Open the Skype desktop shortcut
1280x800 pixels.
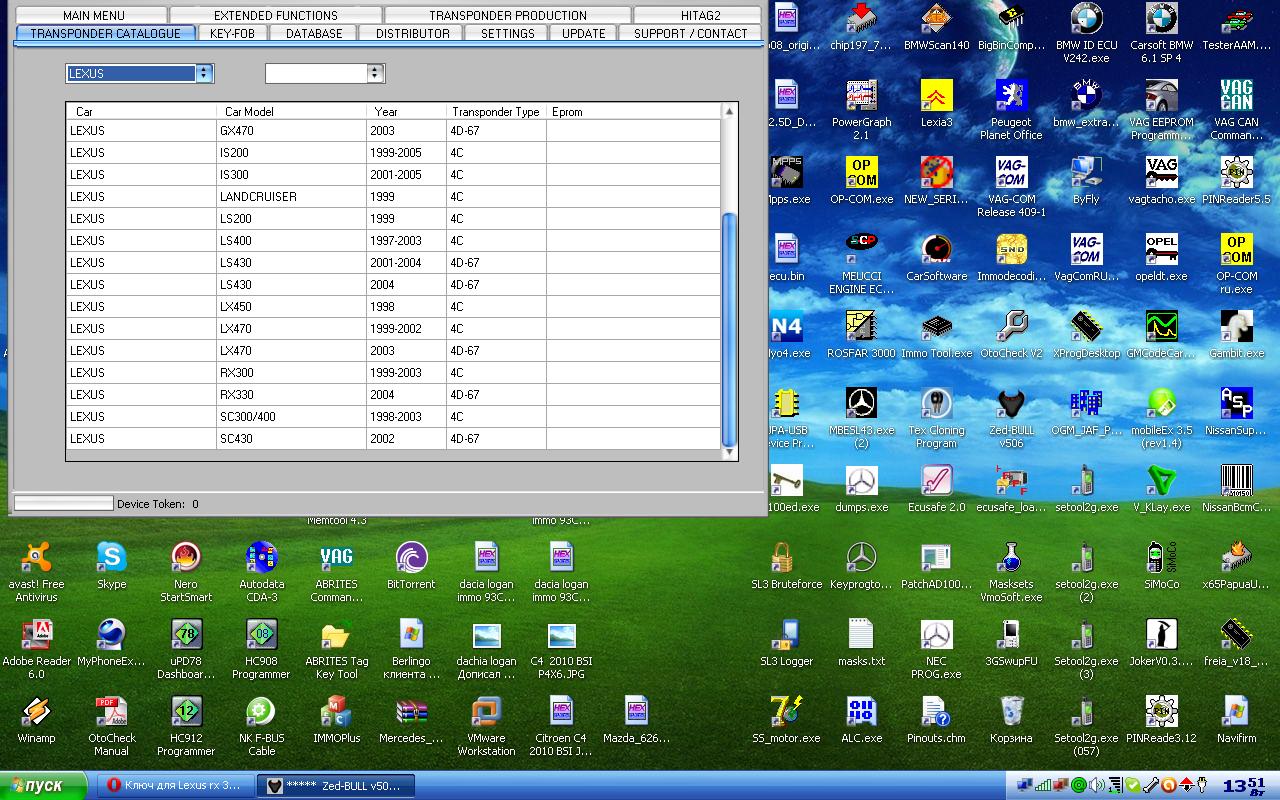[x=111, y=559]
